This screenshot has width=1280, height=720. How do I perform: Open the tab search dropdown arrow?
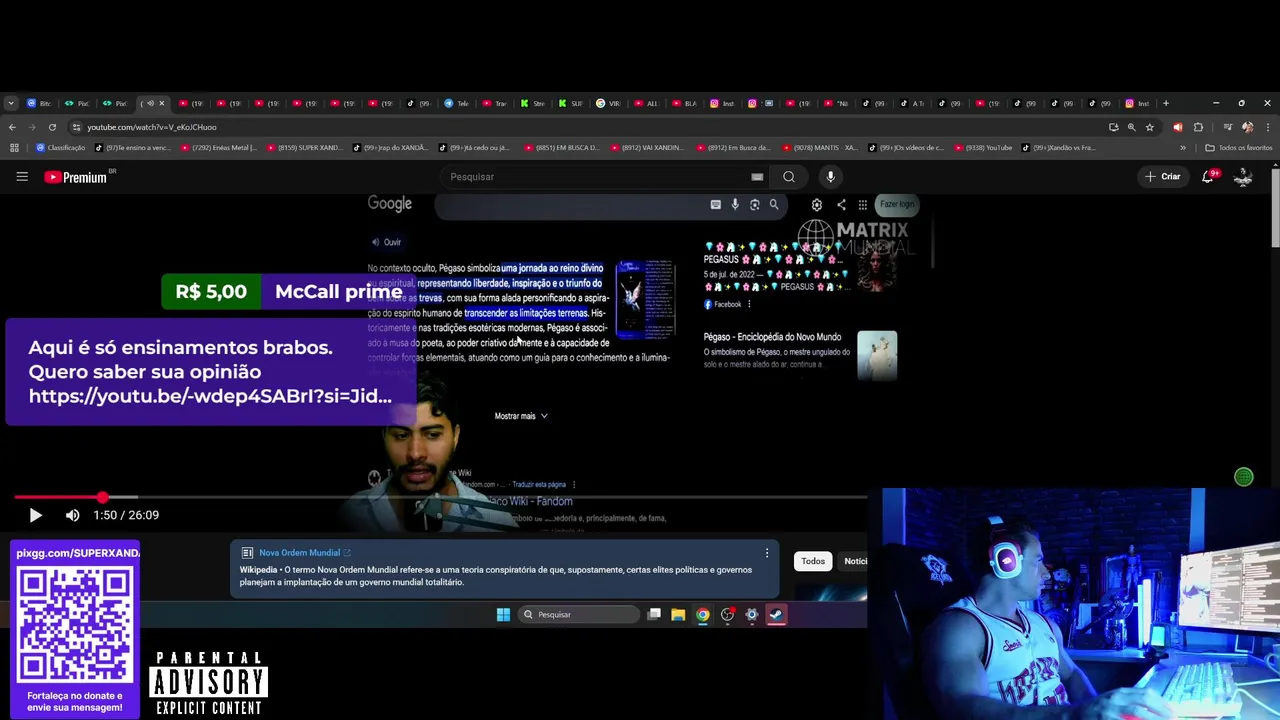coord(11,103)
